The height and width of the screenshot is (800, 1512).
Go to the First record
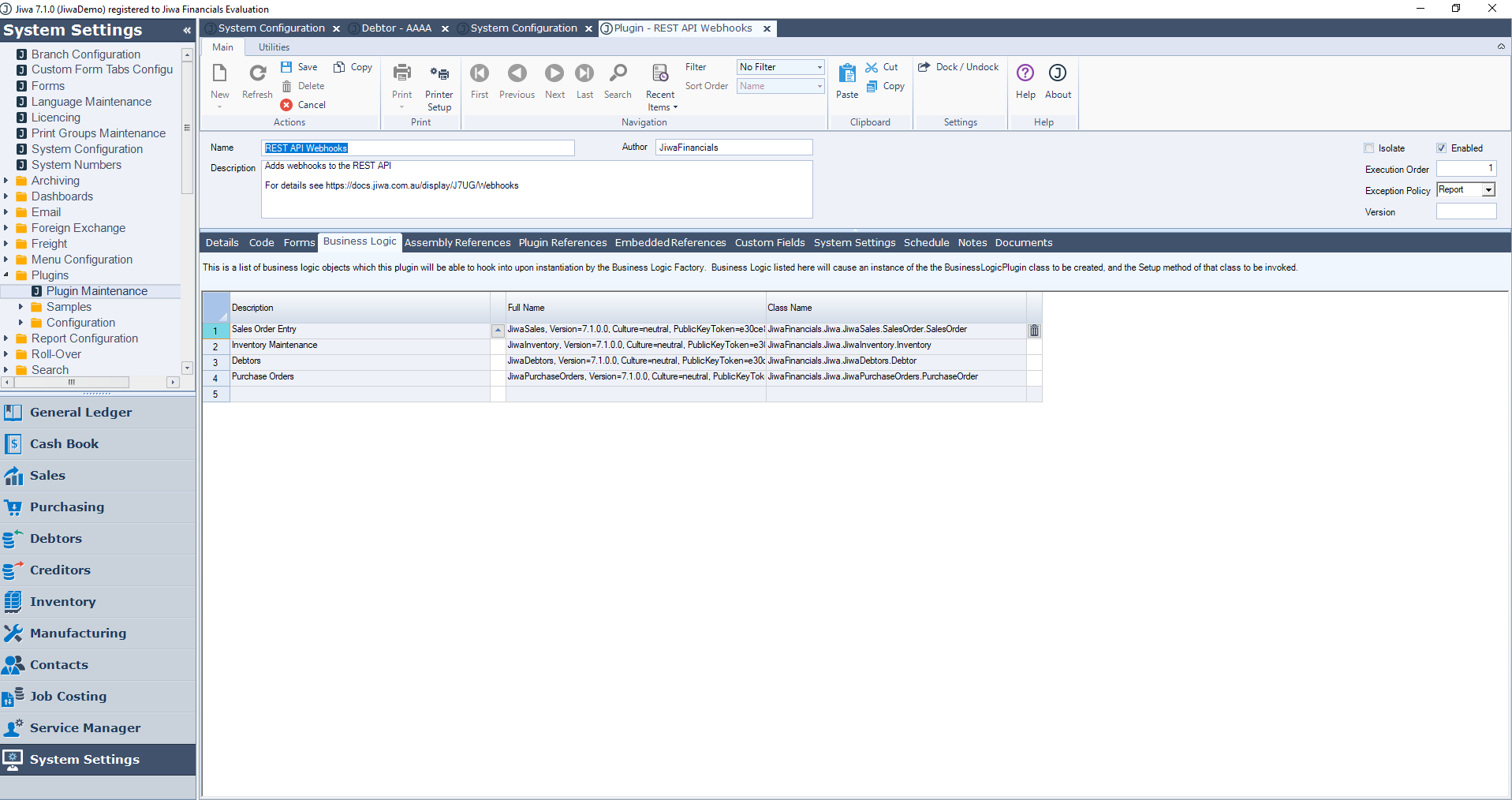(479, 74)
